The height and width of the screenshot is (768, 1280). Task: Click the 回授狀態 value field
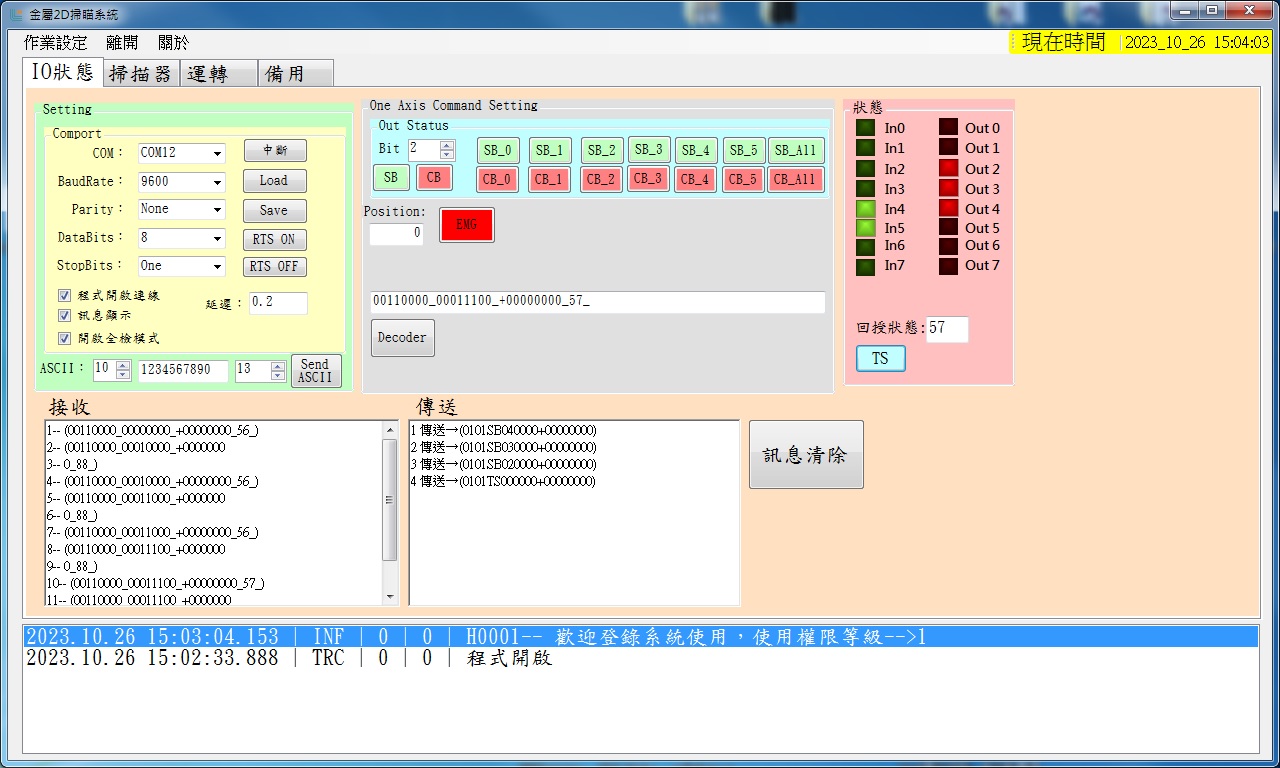click(947, 329)
